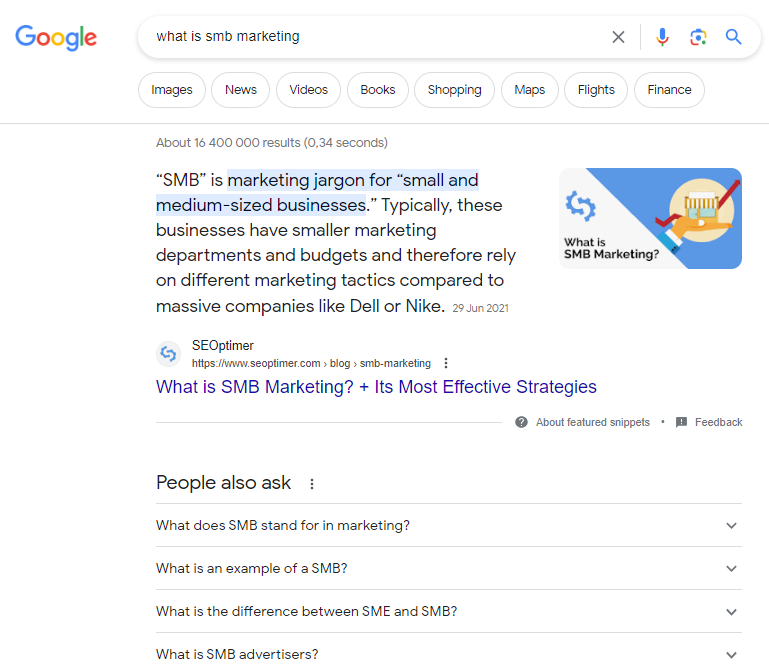Expand "difference between SME and SMB" question

pos(731,612)
